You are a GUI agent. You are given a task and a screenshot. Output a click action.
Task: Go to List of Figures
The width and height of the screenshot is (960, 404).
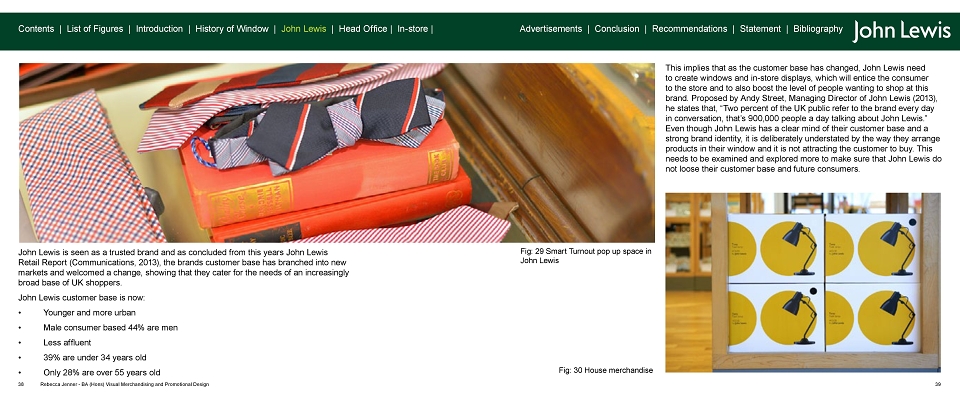[x=95, y=29]
